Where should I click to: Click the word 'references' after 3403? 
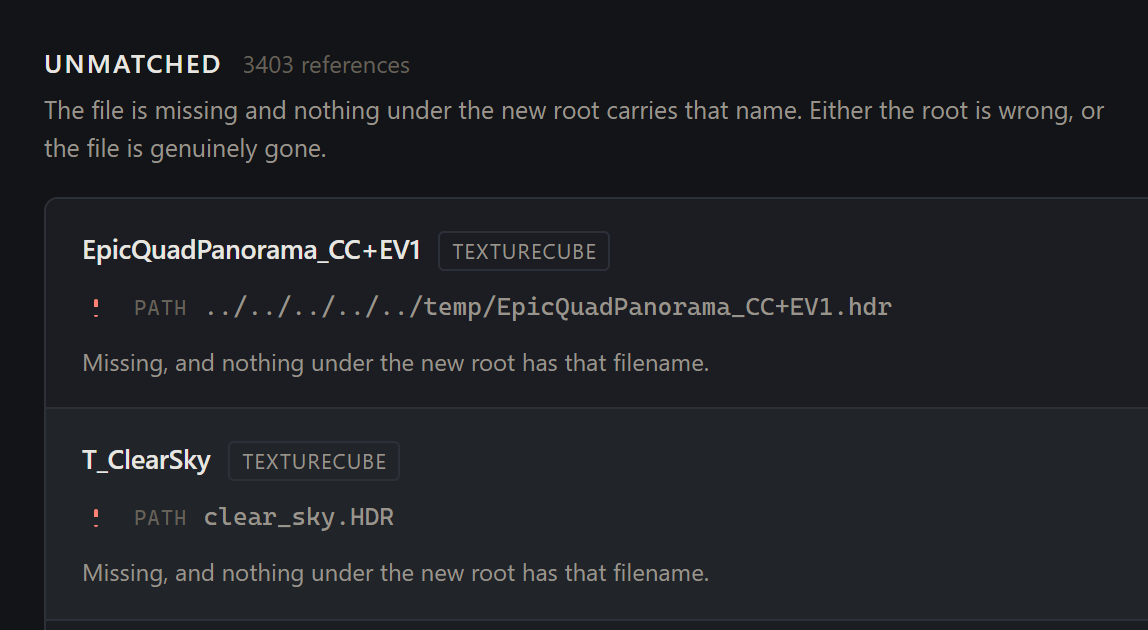click(x=355, y=65)
